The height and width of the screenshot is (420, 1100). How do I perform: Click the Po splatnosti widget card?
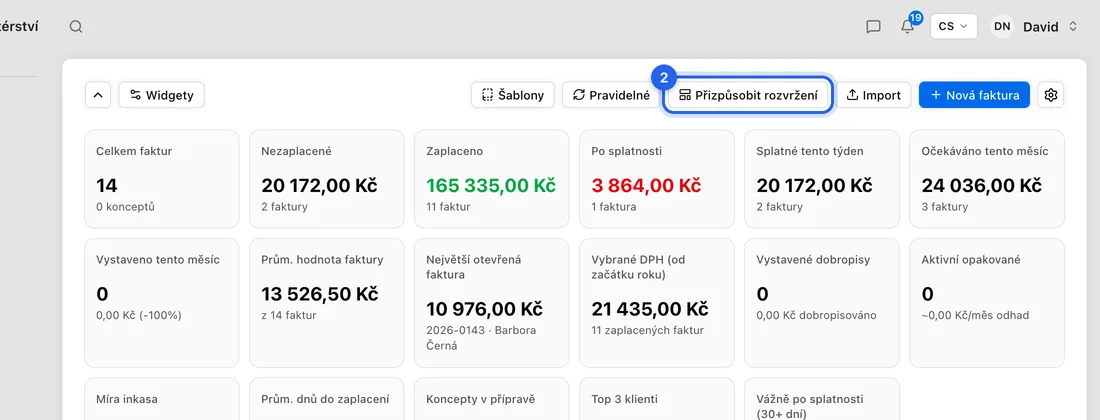(657, 179)
